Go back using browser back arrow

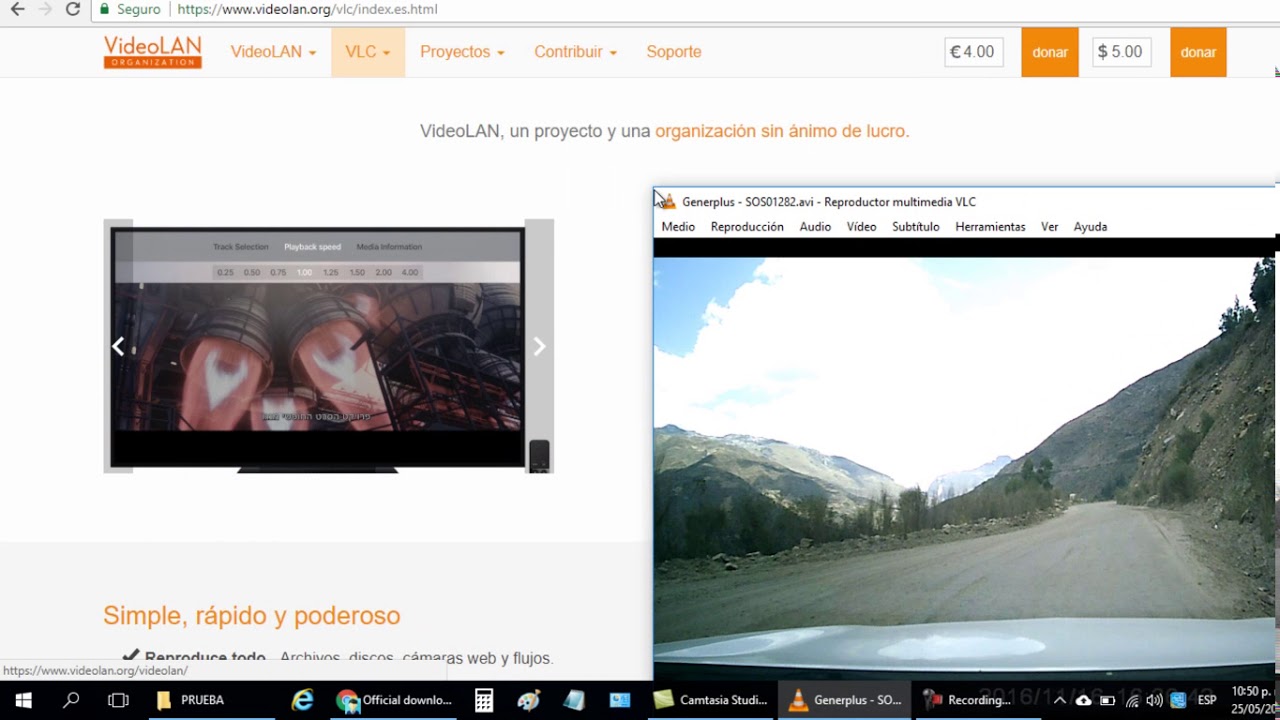[17, 9]
